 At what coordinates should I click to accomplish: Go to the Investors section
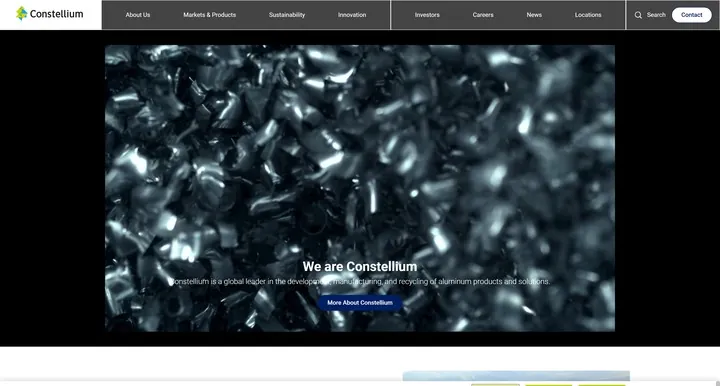(x=427, y=15)
